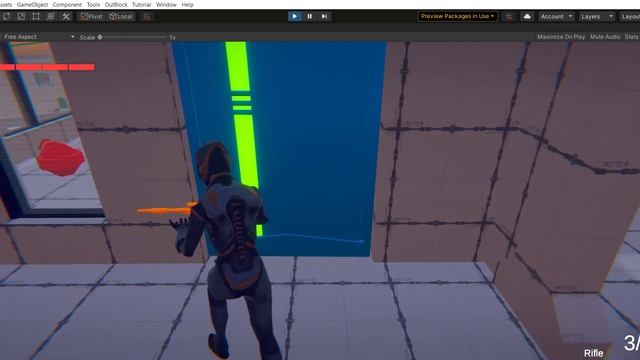Image resolution: width=640 pixels, height=360 pixels.
Task: Open the Collab bug icon
Action: [x=509, y=16]
